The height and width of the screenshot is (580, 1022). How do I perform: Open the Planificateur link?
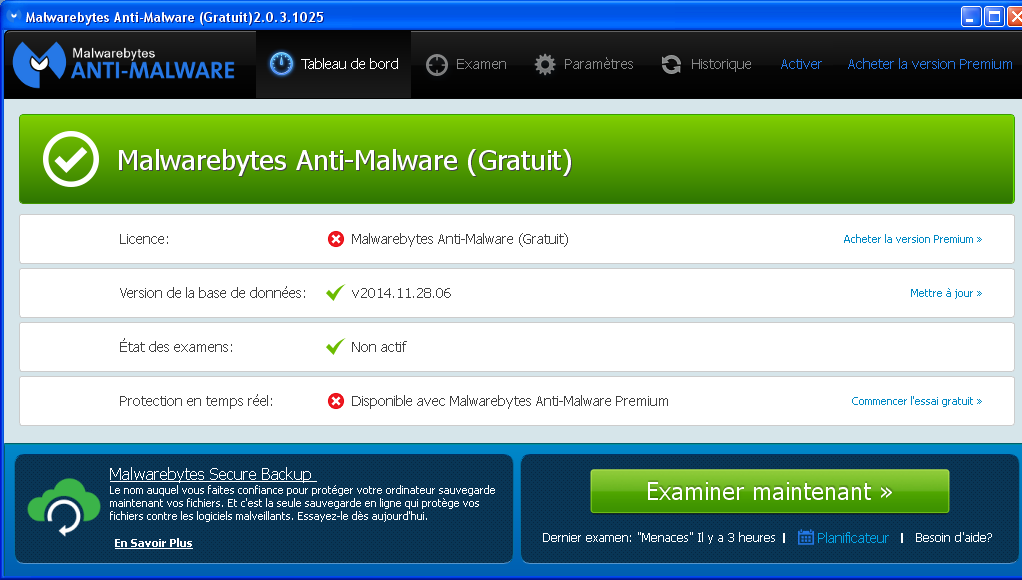tap(853, 538)
